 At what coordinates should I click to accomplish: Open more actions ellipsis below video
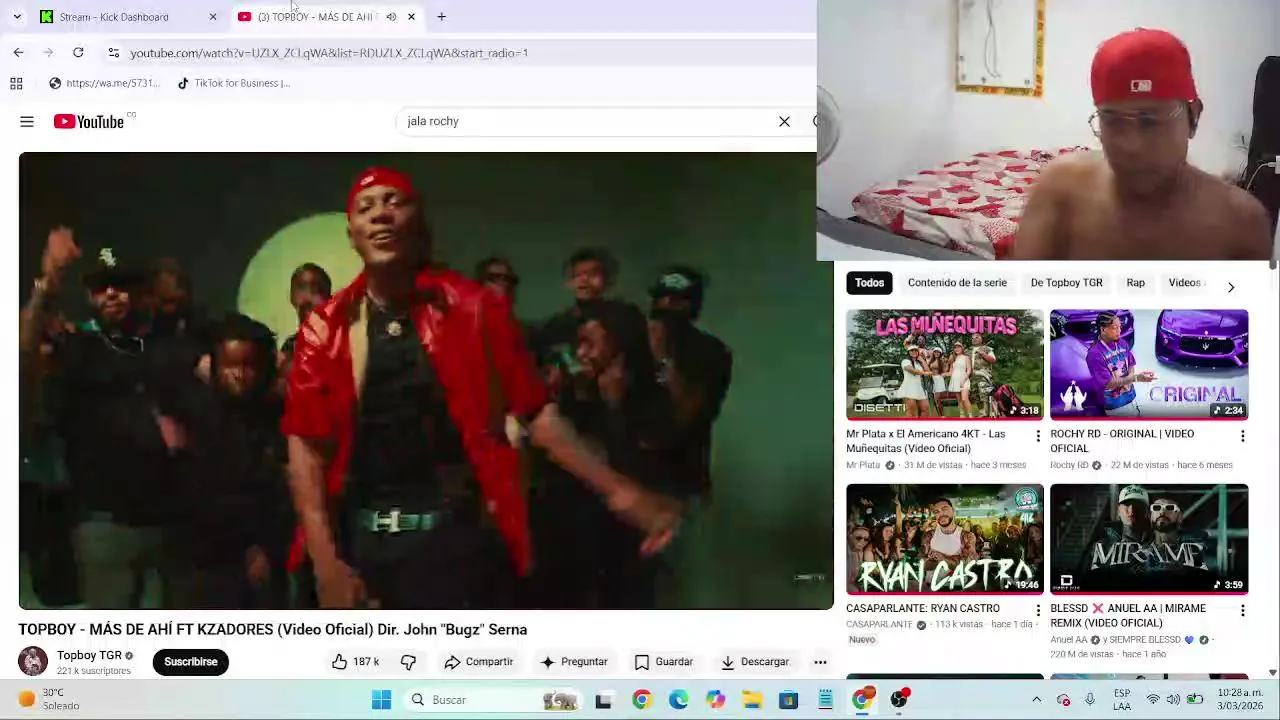820,662
